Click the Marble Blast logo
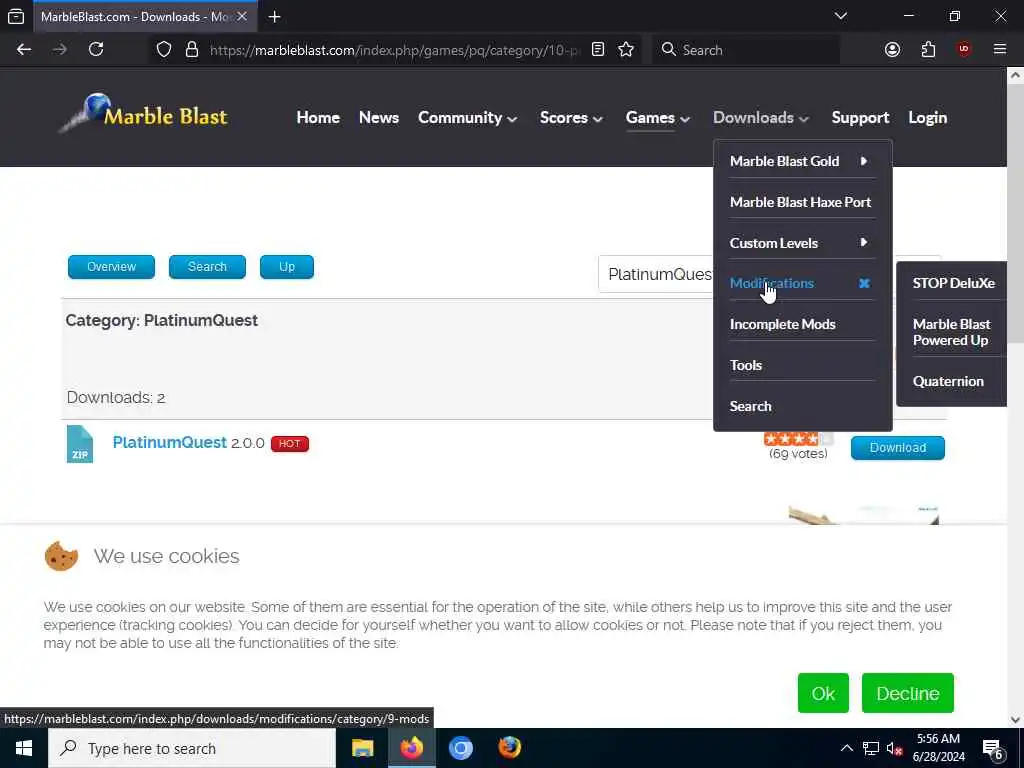The height and width of the screenshot is (768, 1024). point(144,114)
